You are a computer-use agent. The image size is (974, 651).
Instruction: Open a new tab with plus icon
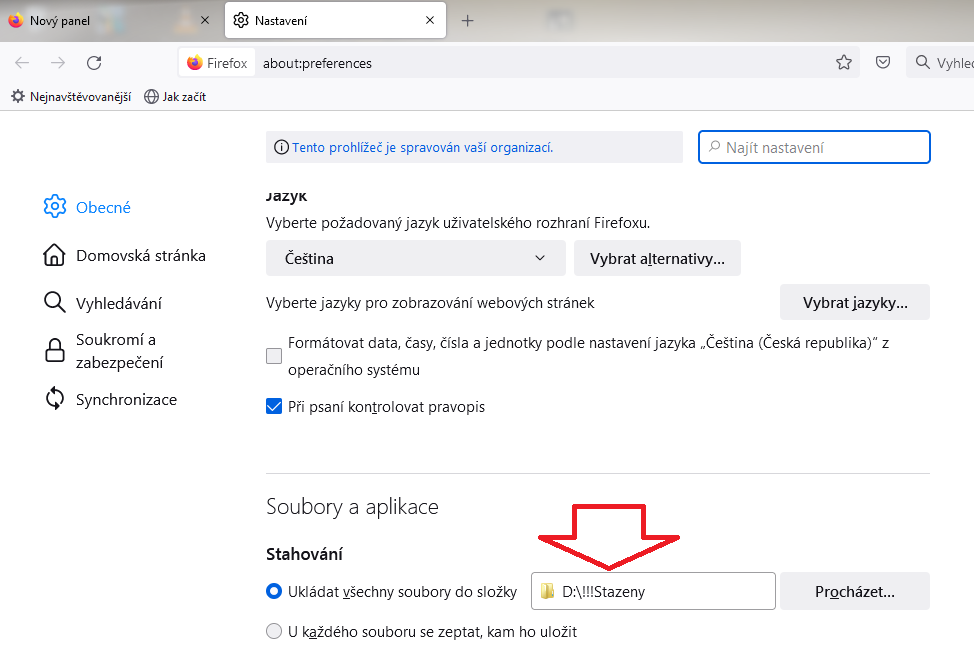click(467, 20)
